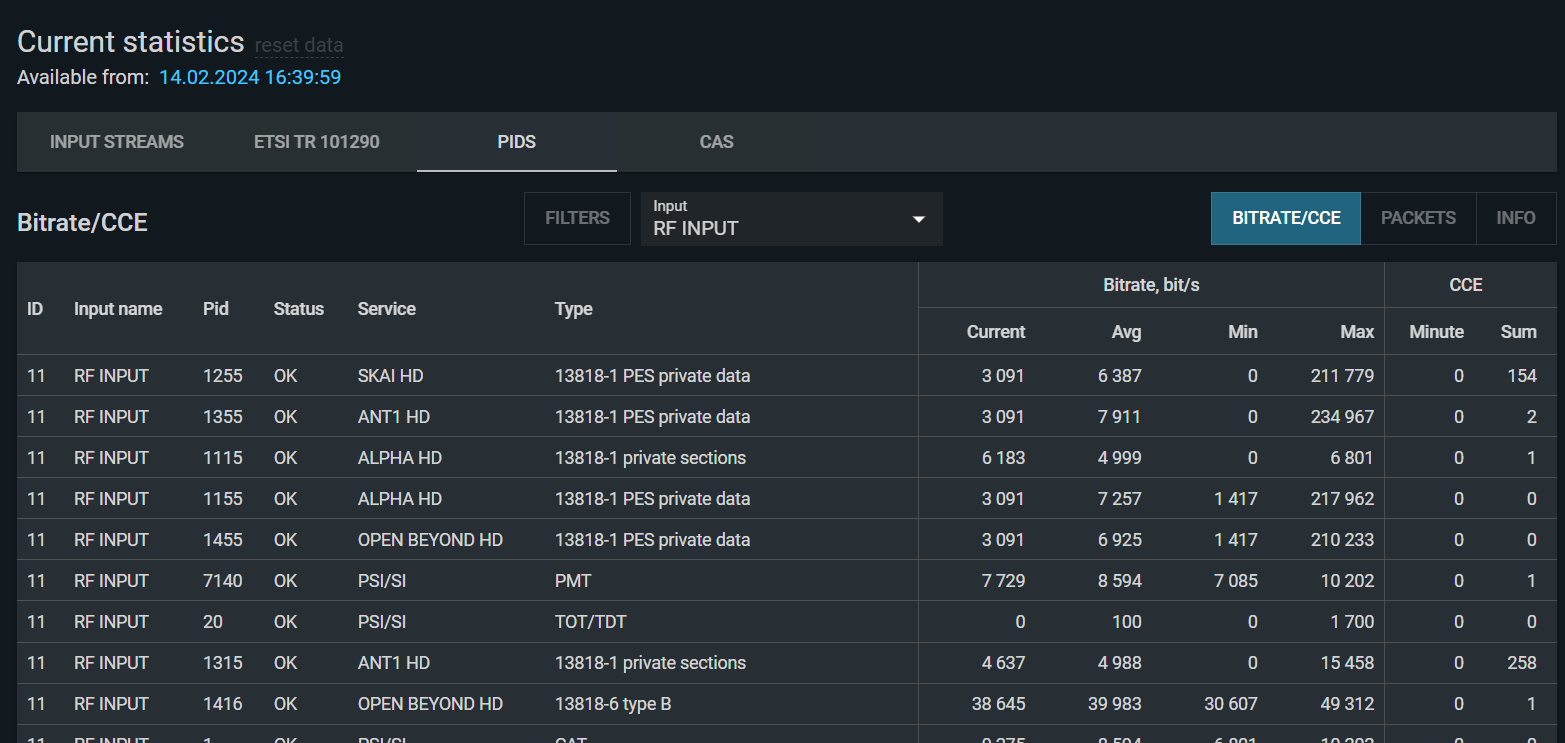Sort table by Status column header
The height and width of the screenshot is (743, 1565).
click(x=298, y=309)
